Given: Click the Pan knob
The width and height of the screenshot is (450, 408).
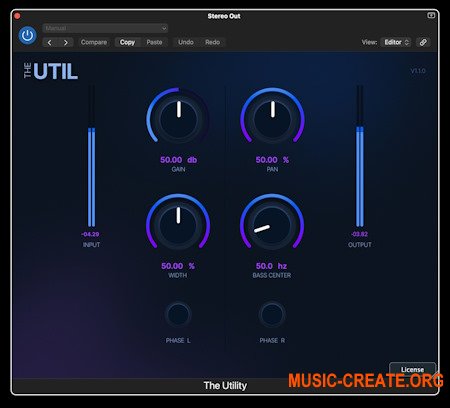Looking at the screenshot, I should (272, 119).
